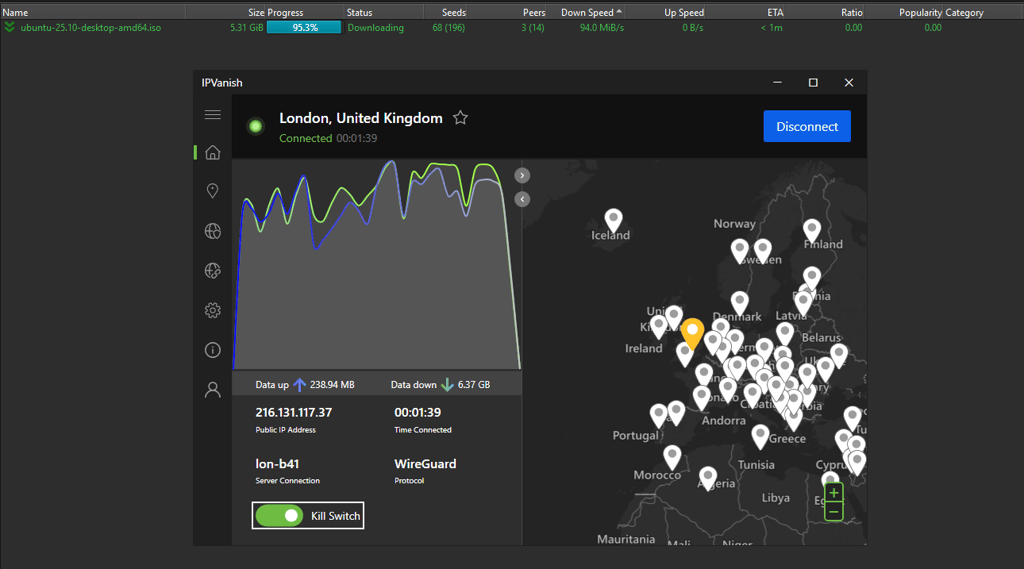Collapse panel with left chevron button
The height and width of the screenshot is (569, 1024).
click(522, 199)
